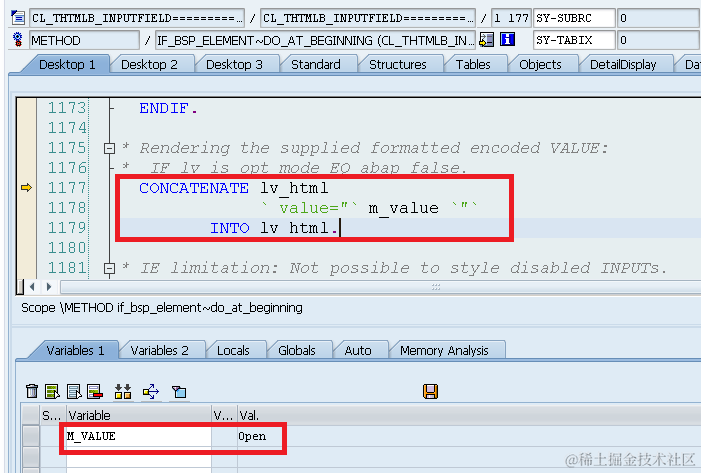The image size is (701, 473).
Task: Click the SY-SUBRC field
Action: (x=574, y=18)
